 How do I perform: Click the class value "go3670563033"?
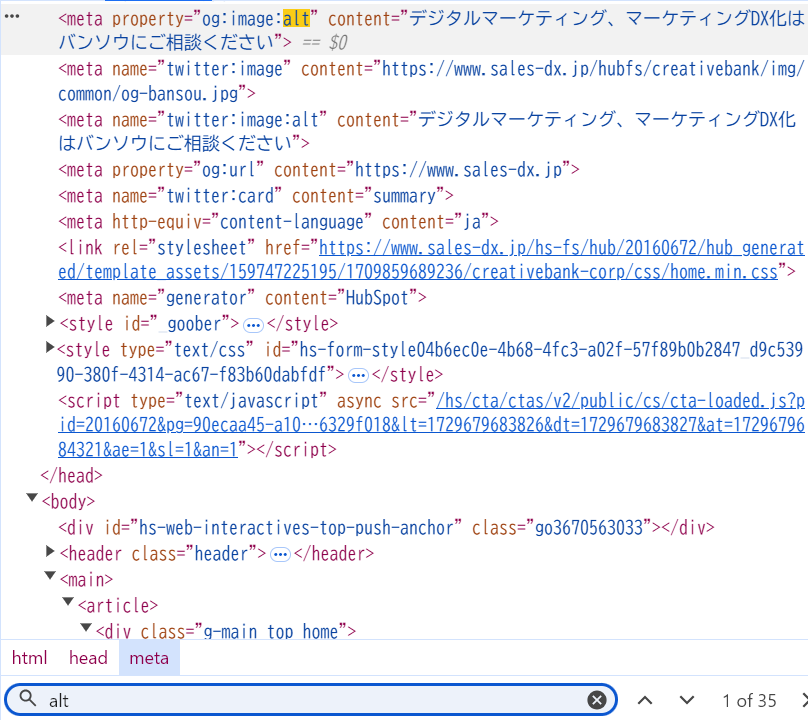pyautogui.click(x=590, y=528)
